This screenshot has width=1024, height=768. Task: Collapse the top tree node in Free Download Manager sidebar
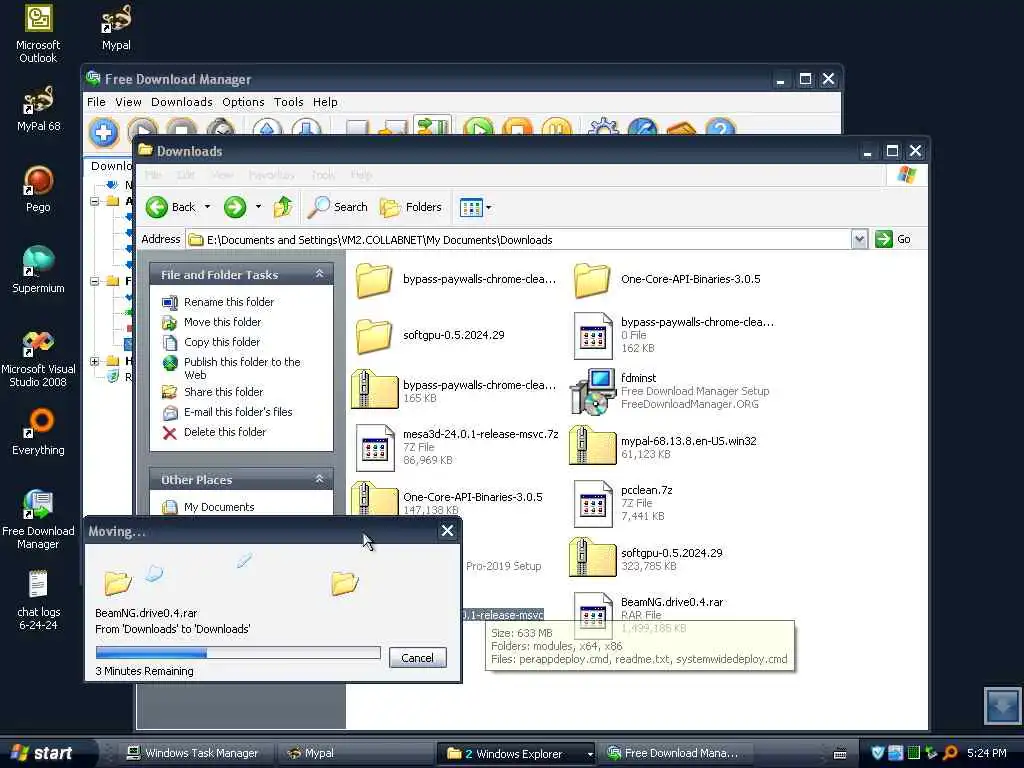pos(95,201)
